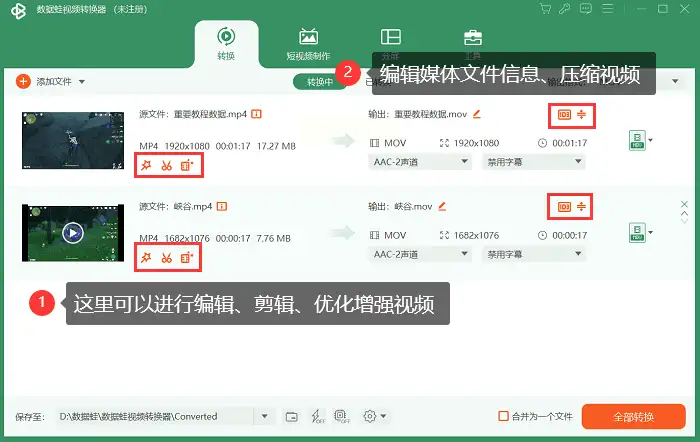Remove 峡谷.mp4 row with X icon
This screenshot has height=442, width=700.
pyautogui.click(x=684, y=204)
